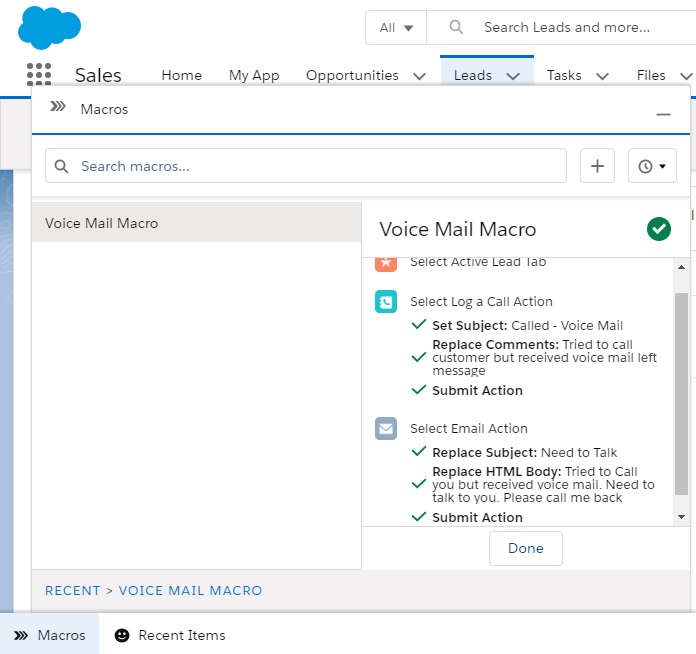Click the Macros panel title text
Image resolution: width=696 pixels, height=654 pixels.
(x=104, y=109)
